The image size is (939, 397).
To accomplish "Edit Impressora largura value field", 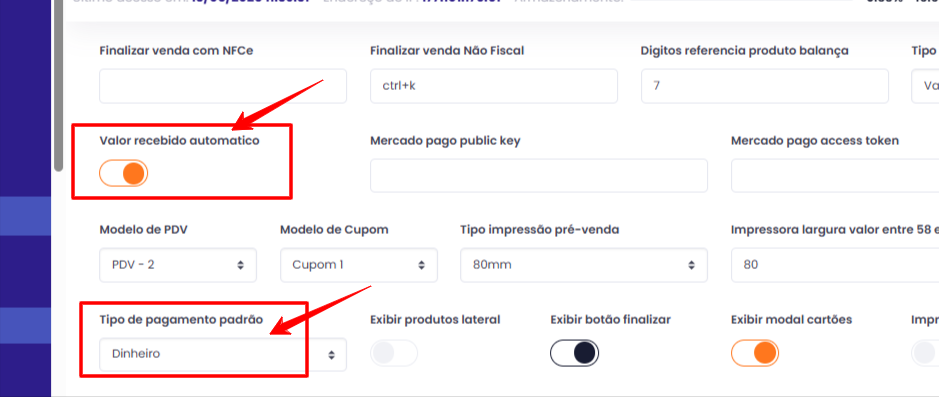I will coord(835,265).
